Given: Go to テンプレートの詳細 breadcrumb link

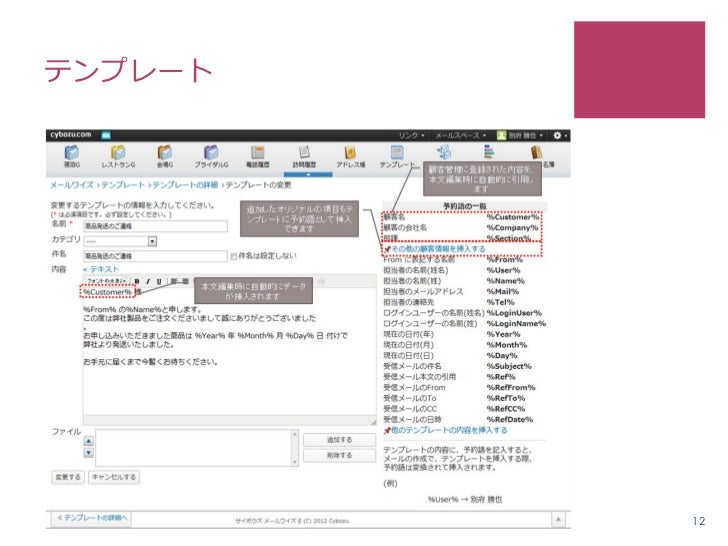Looking at the screenshot, I should click(x=185, y=185).
